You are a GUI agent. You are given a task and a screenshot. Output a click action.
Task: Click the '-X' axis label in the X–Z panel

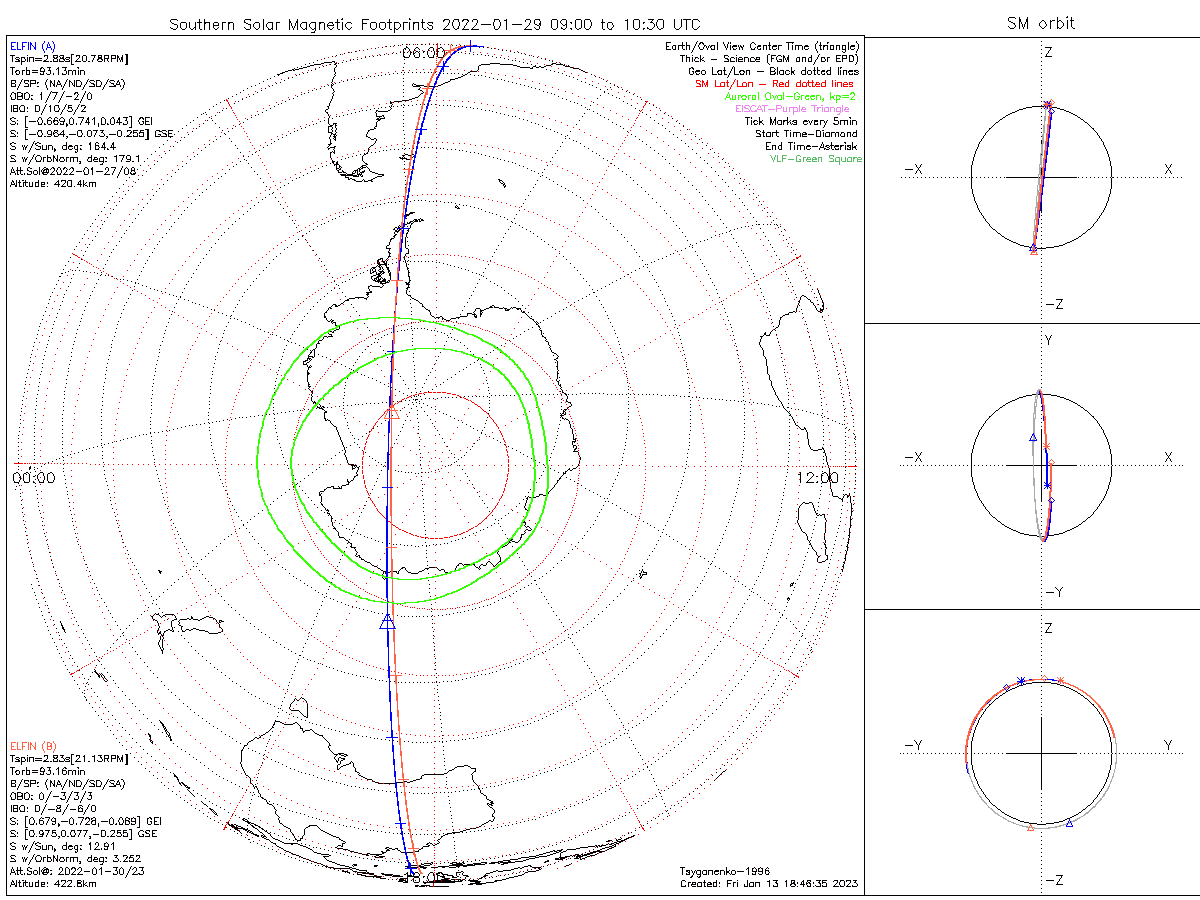[913, 170]
